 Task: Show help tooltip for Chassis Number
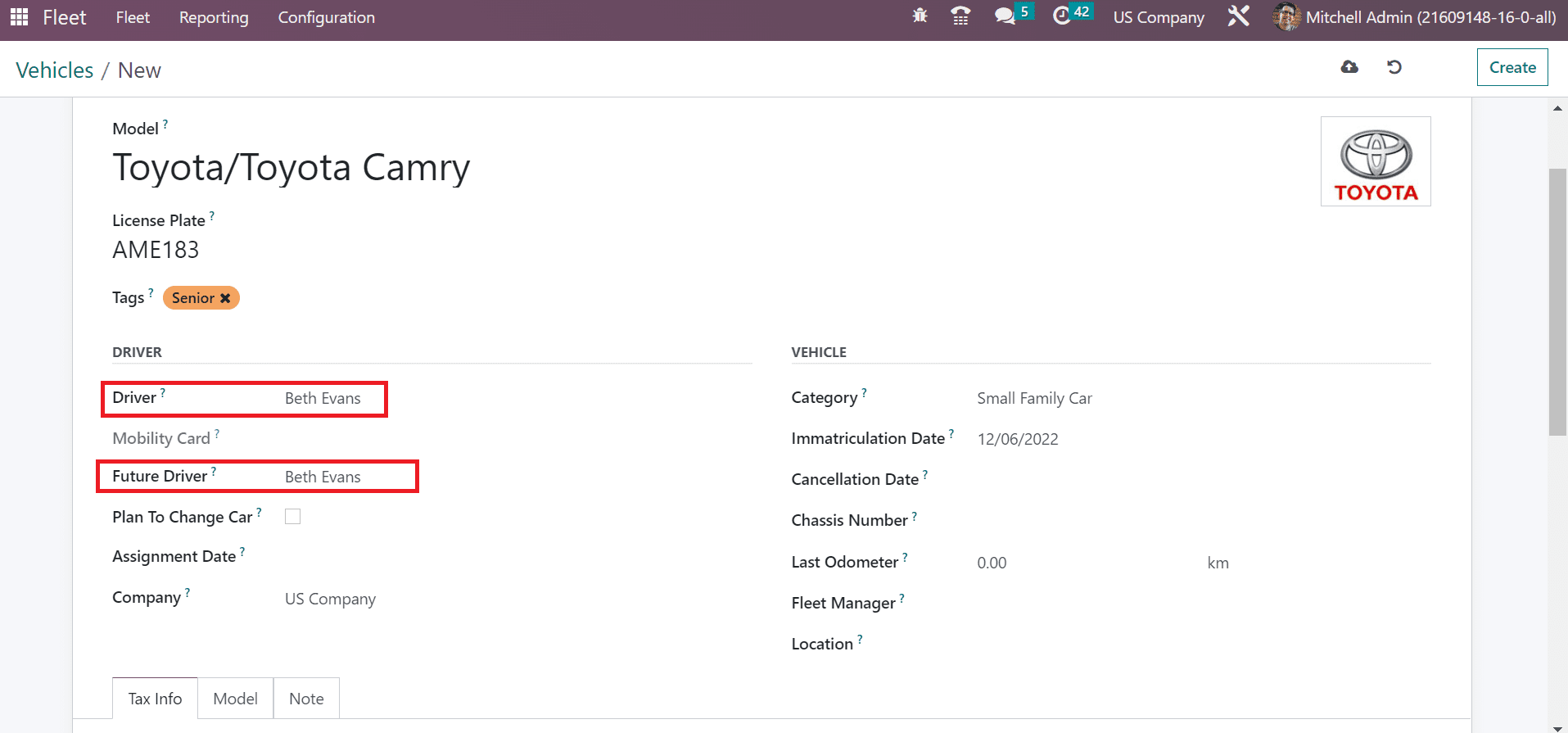pyautogui.click(x=915, y=515)
